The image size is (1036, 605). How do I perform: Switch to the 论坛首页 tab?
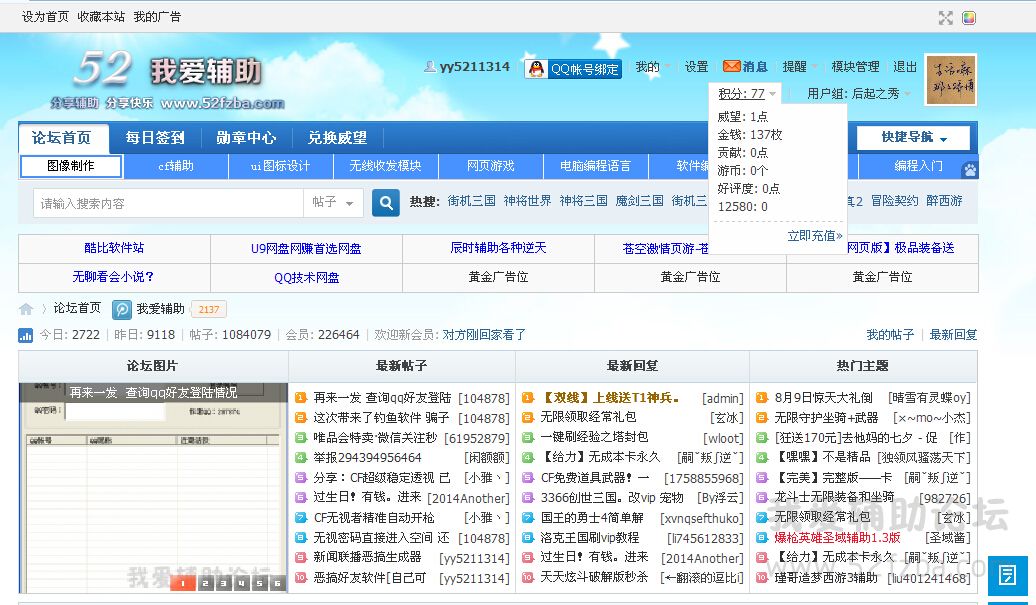click(61, 138)
